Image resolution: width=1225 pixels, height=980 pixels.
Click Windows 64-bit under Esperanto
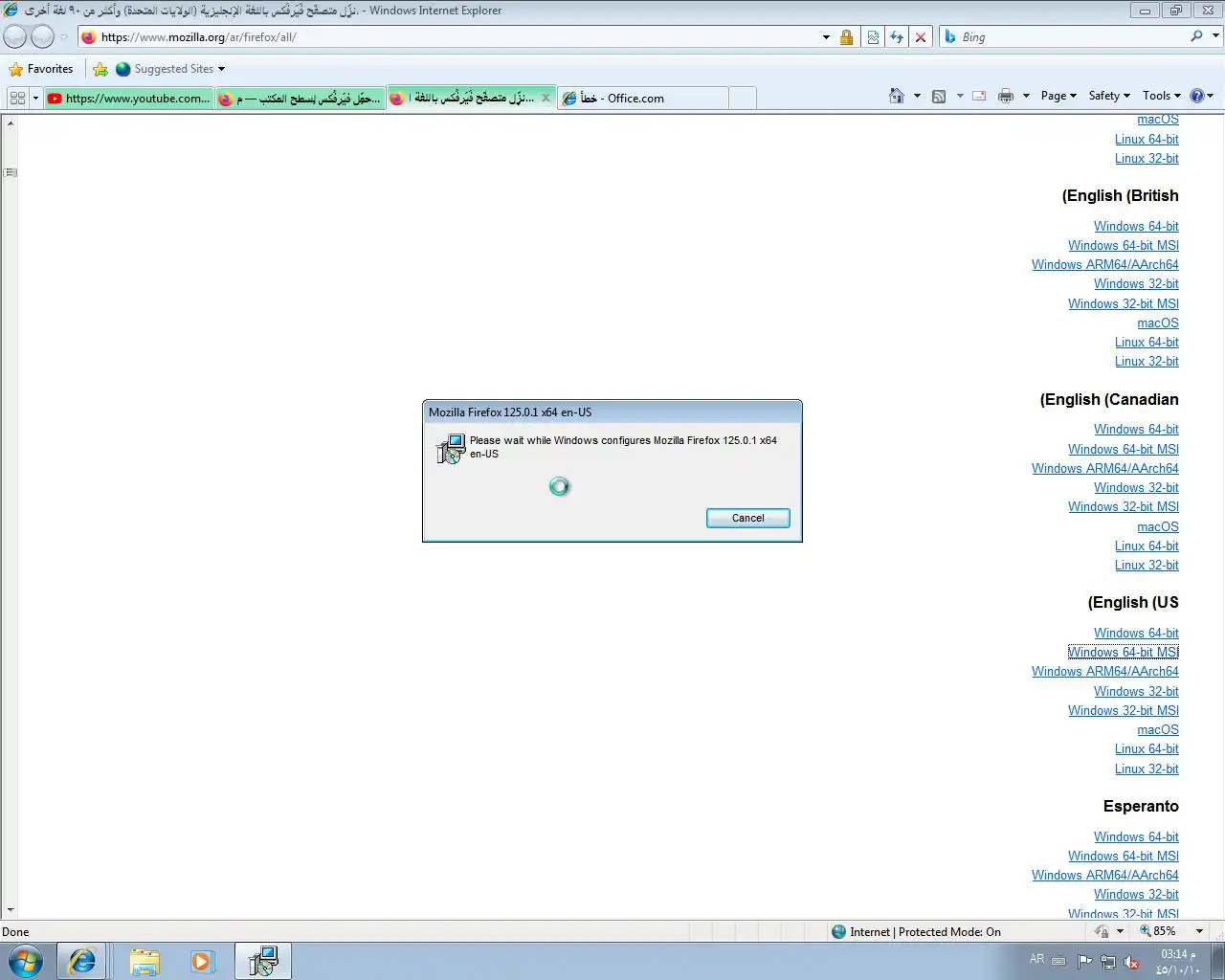[1136, 837]
